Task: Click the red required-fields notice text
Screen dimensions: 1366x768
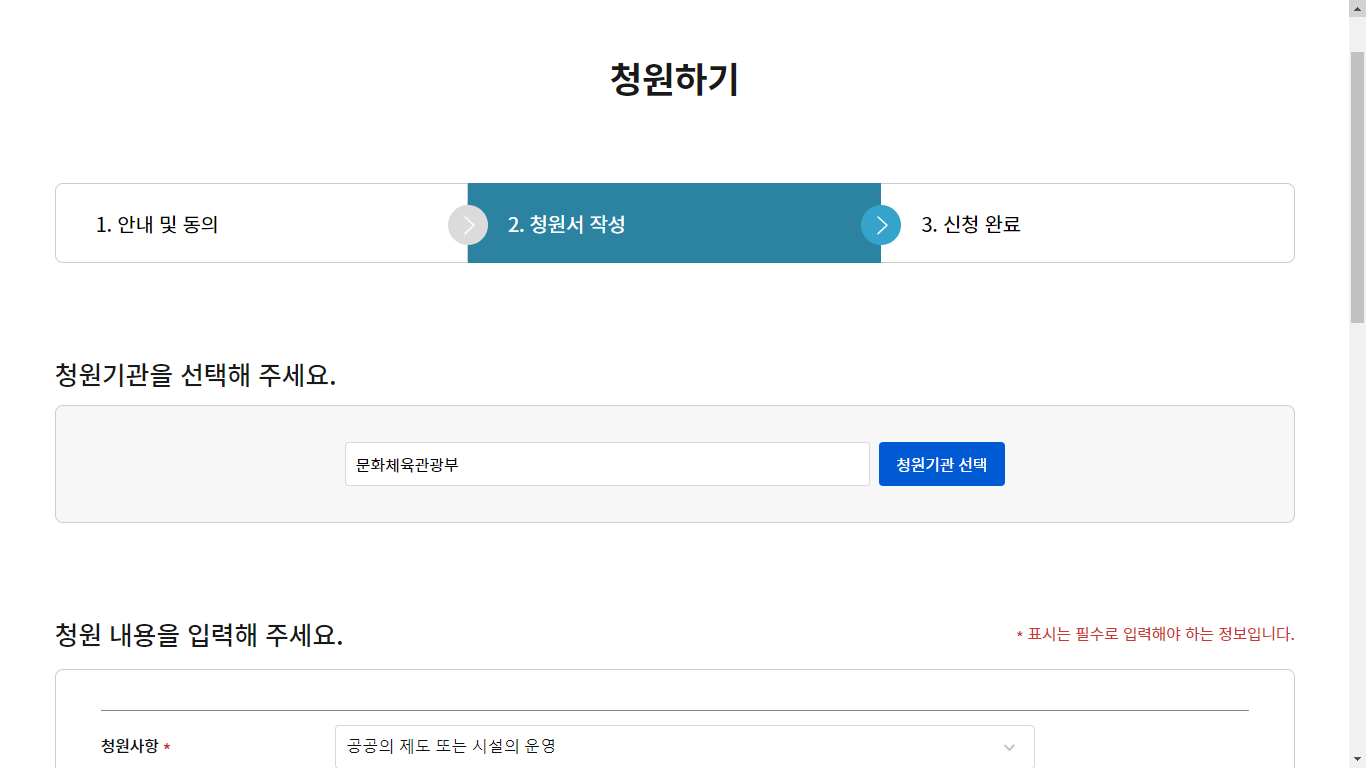Action: [x=1155, y=634]
